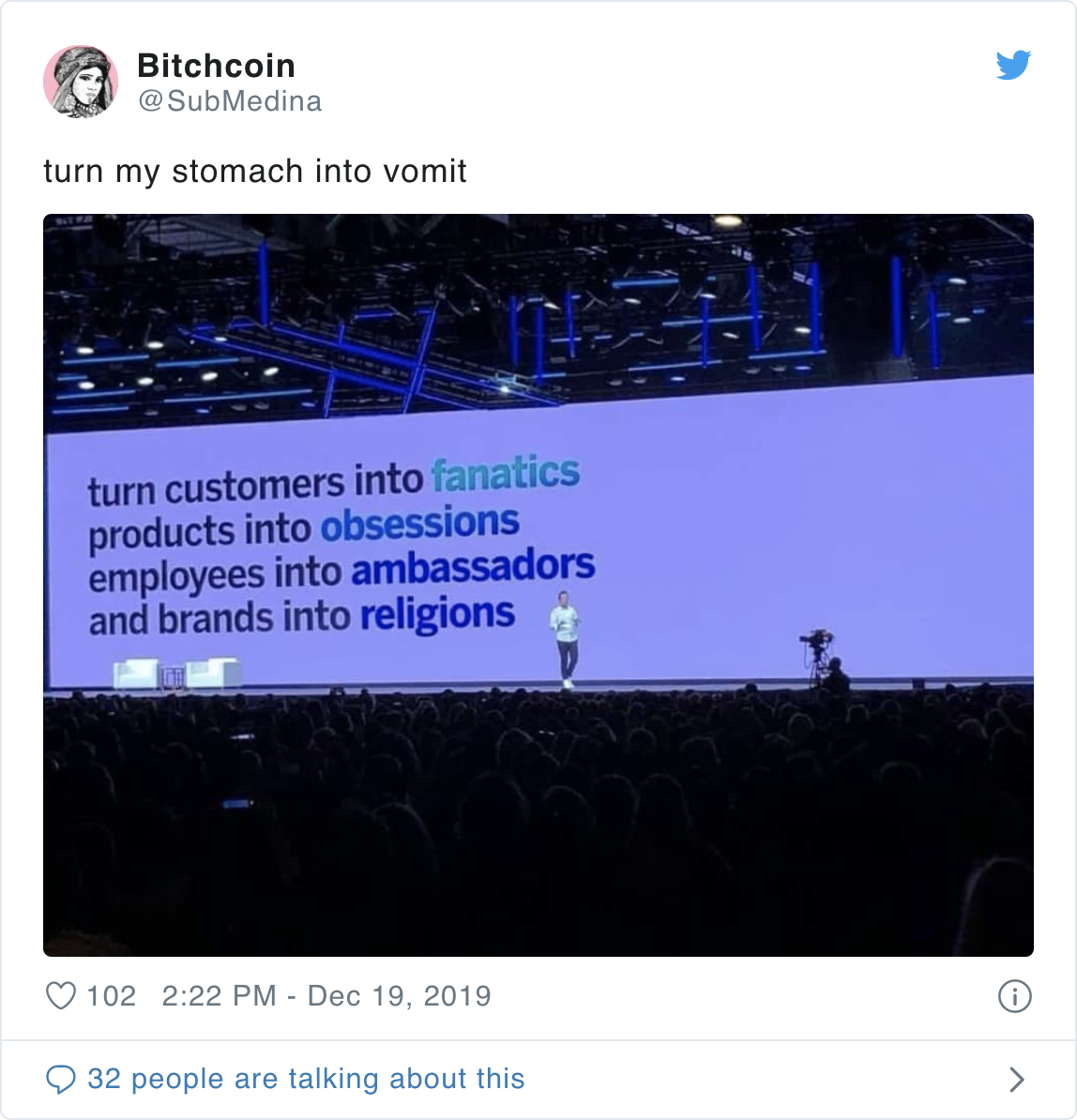Image resolution: width=1077 pixels, height=1120 pixels.
Task: Click the tweet text "turn my stomach into vomit"
Action: coord(255,172)
